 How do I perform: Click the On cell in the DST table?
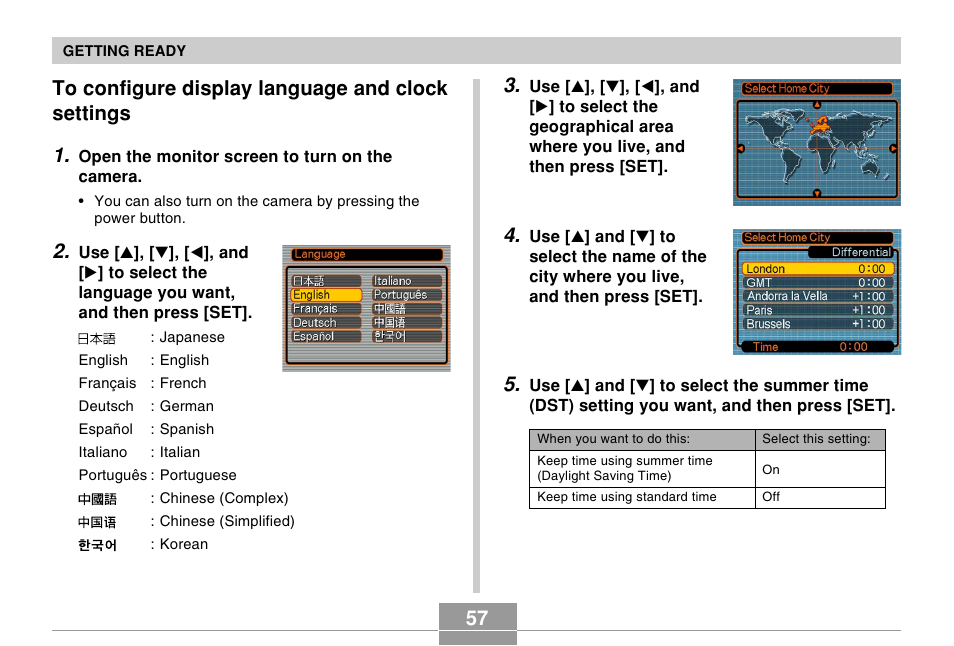pyautogui.click(x=820, y=469)
